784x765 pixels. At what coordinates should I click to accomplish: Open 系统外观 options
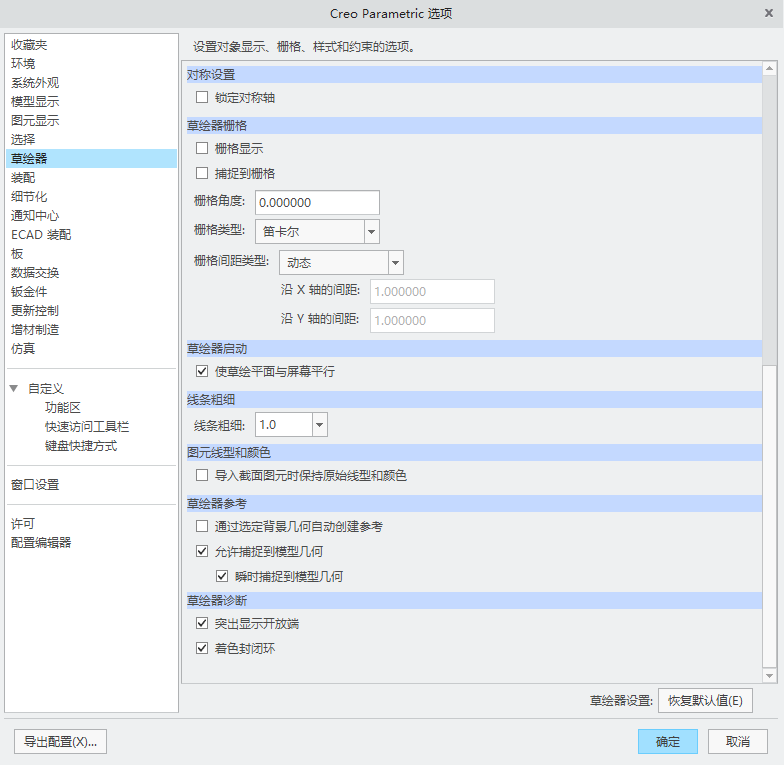(92, 82)
